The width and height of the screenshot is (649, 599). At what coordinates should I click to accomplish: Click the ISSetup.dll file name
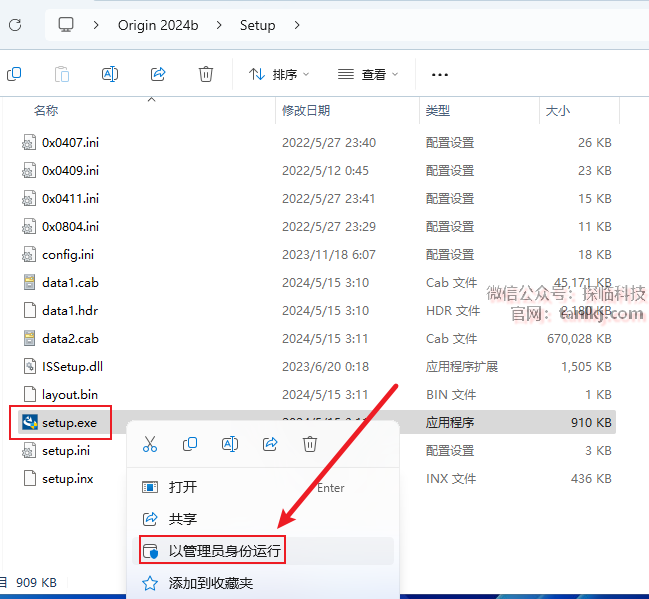click(72, 366)
